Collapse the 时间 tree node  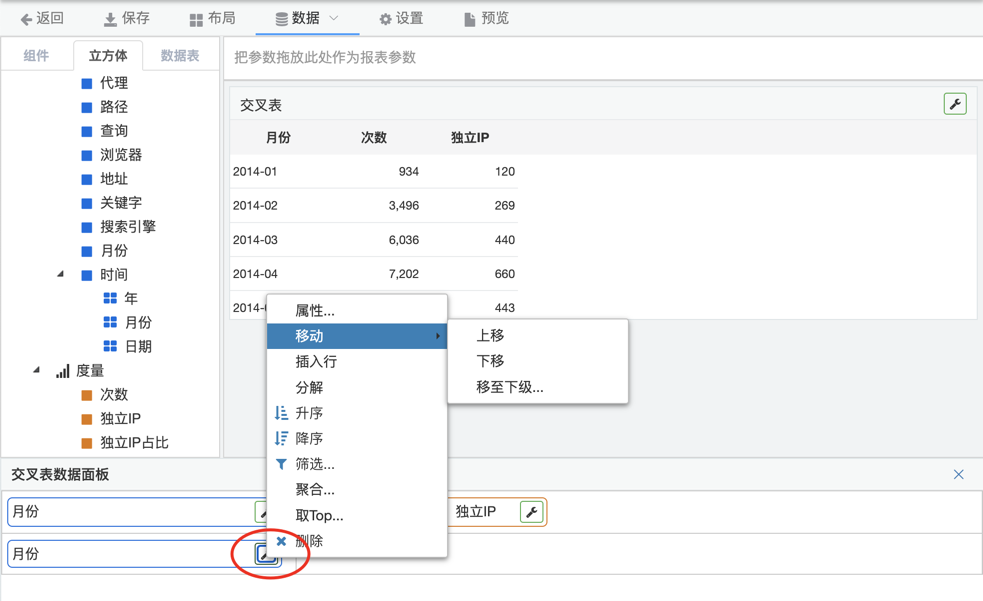[x=60, y=274]
